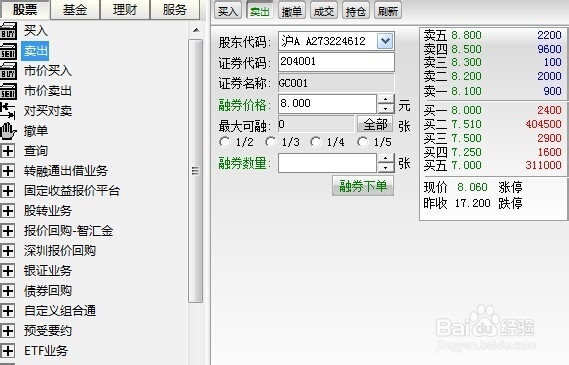This screenshot has height=365, width=569.
Task: Expand the 自定义组合通 node
Action: click(x=8, y=311)
